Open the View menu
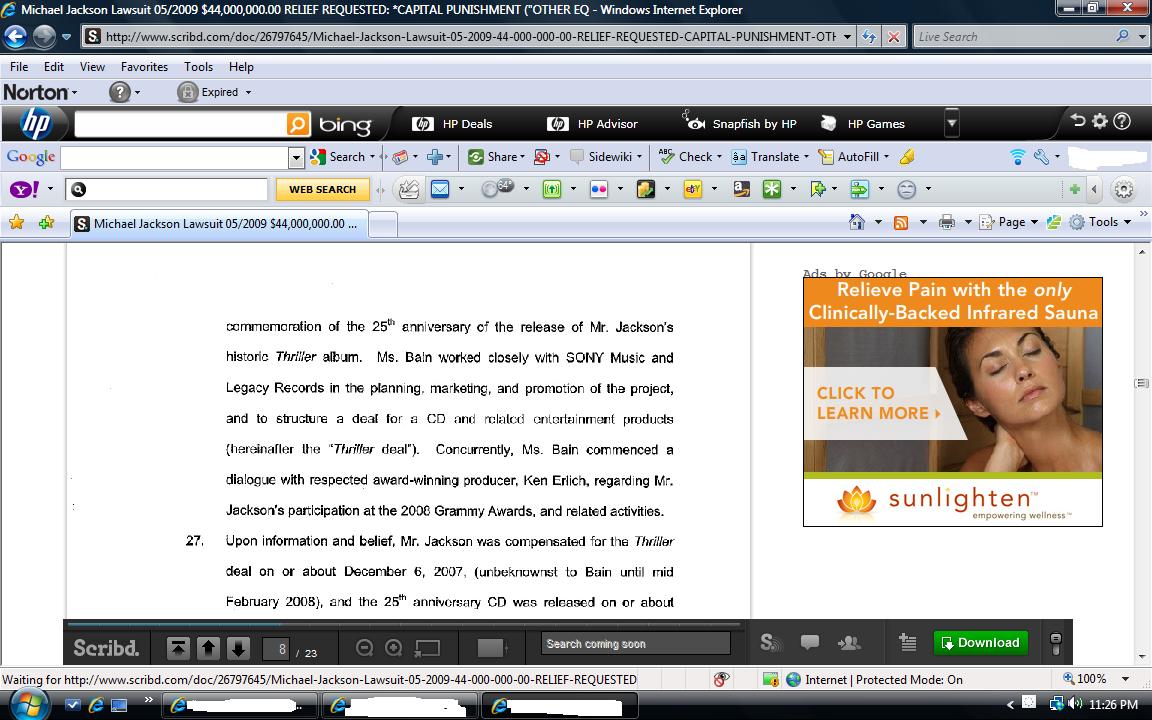The width and height of the screenshot is (1152, 720). [x=92, y=67]
